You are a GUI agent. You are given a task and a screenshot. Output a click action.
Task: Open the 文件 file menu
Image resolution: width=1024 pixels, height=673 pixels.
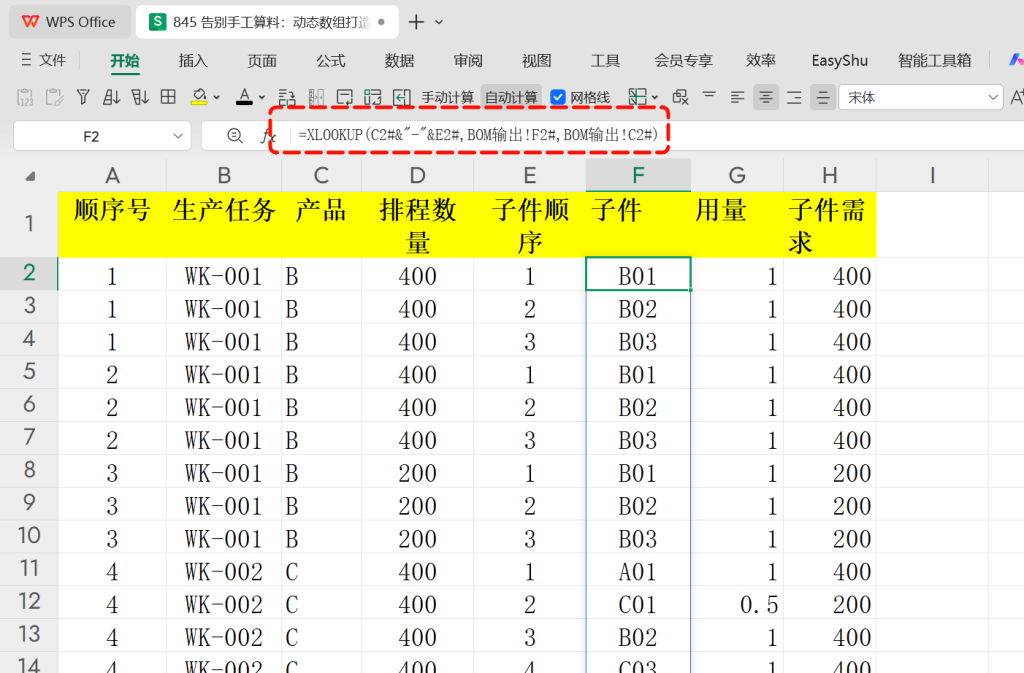click(x=43, y=60)
